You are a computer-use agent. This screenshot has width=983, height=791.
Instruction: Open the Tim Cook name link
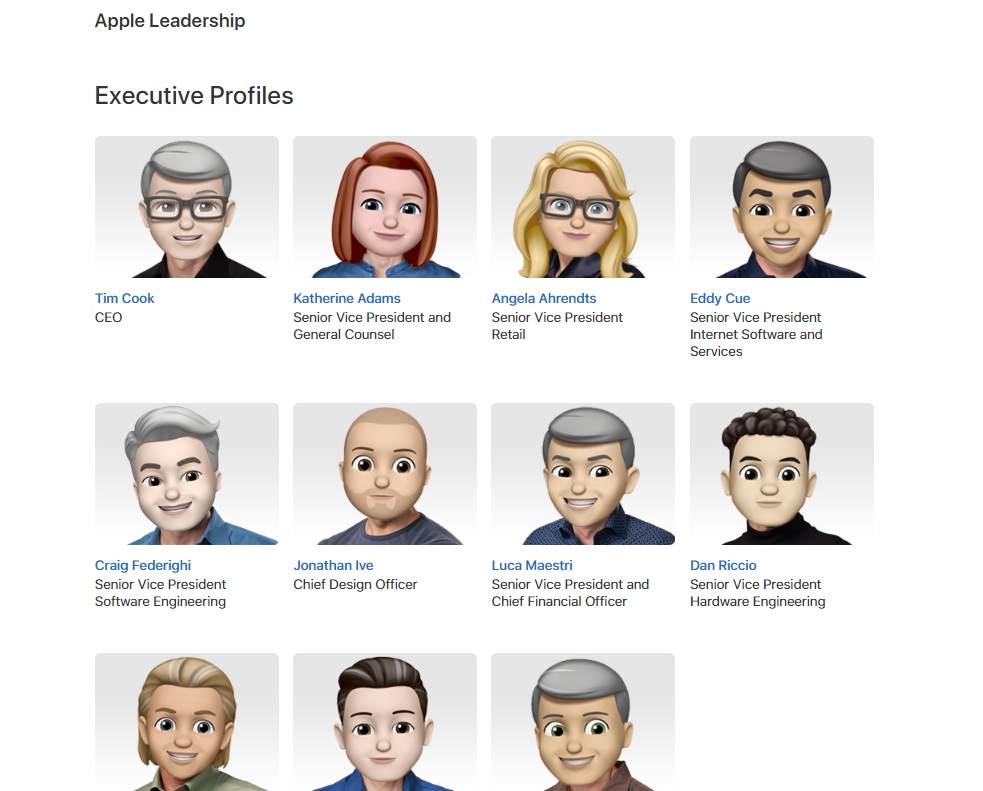click(124, 298)
